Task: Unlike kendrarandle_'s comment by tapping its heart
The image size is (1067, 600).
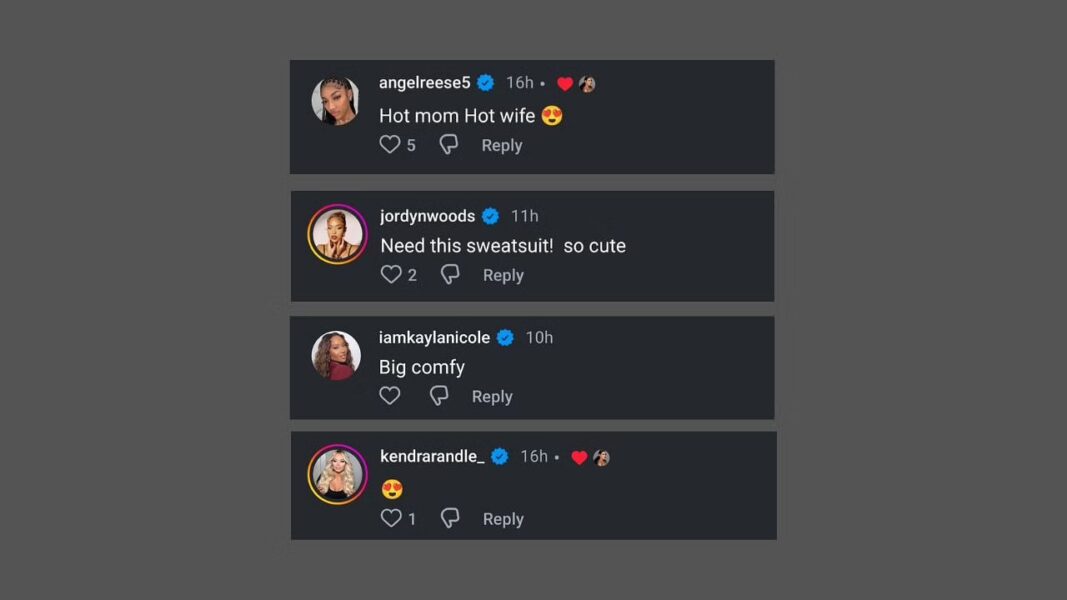Action: coord(390,518)
